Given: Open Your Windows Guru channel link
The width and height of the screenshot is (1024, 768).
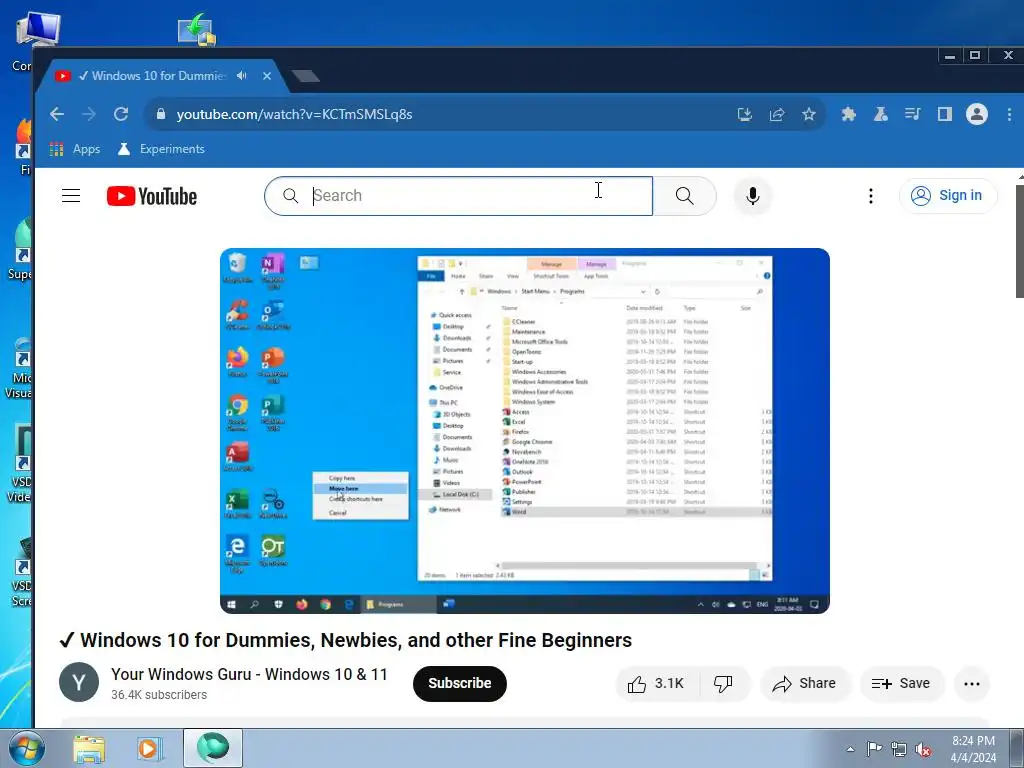Looking at the screenshot, I should (249, 675).
